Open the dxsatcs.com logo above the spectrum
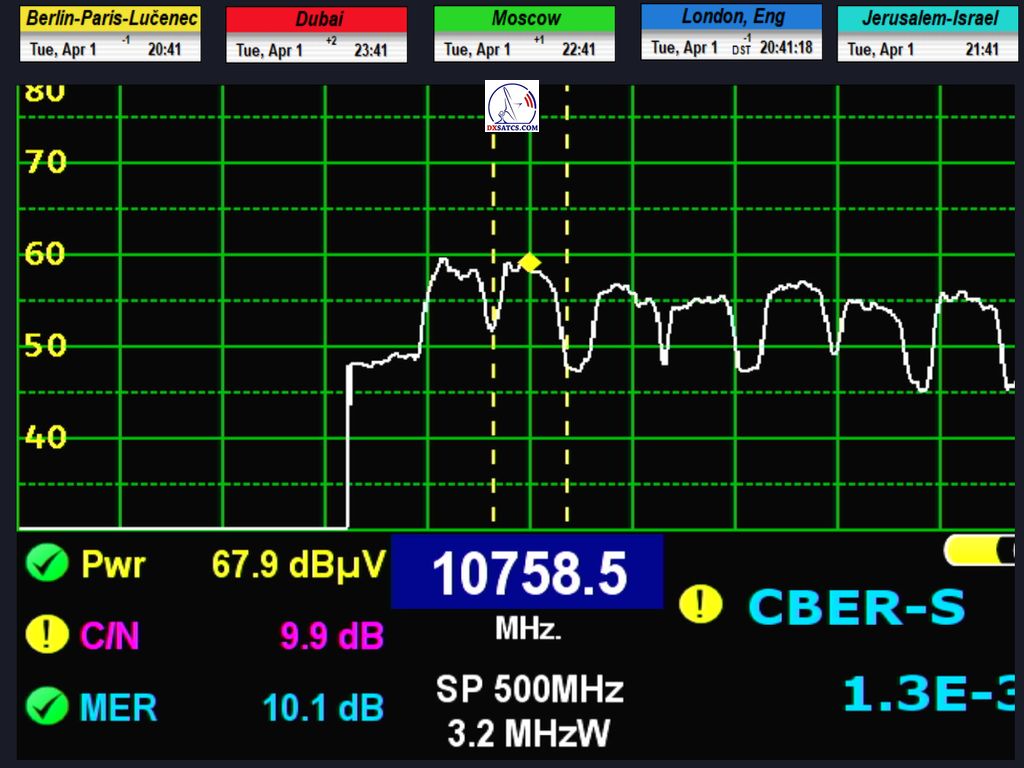Screen dimensions: 1024x768 click(x=512, y=107)
